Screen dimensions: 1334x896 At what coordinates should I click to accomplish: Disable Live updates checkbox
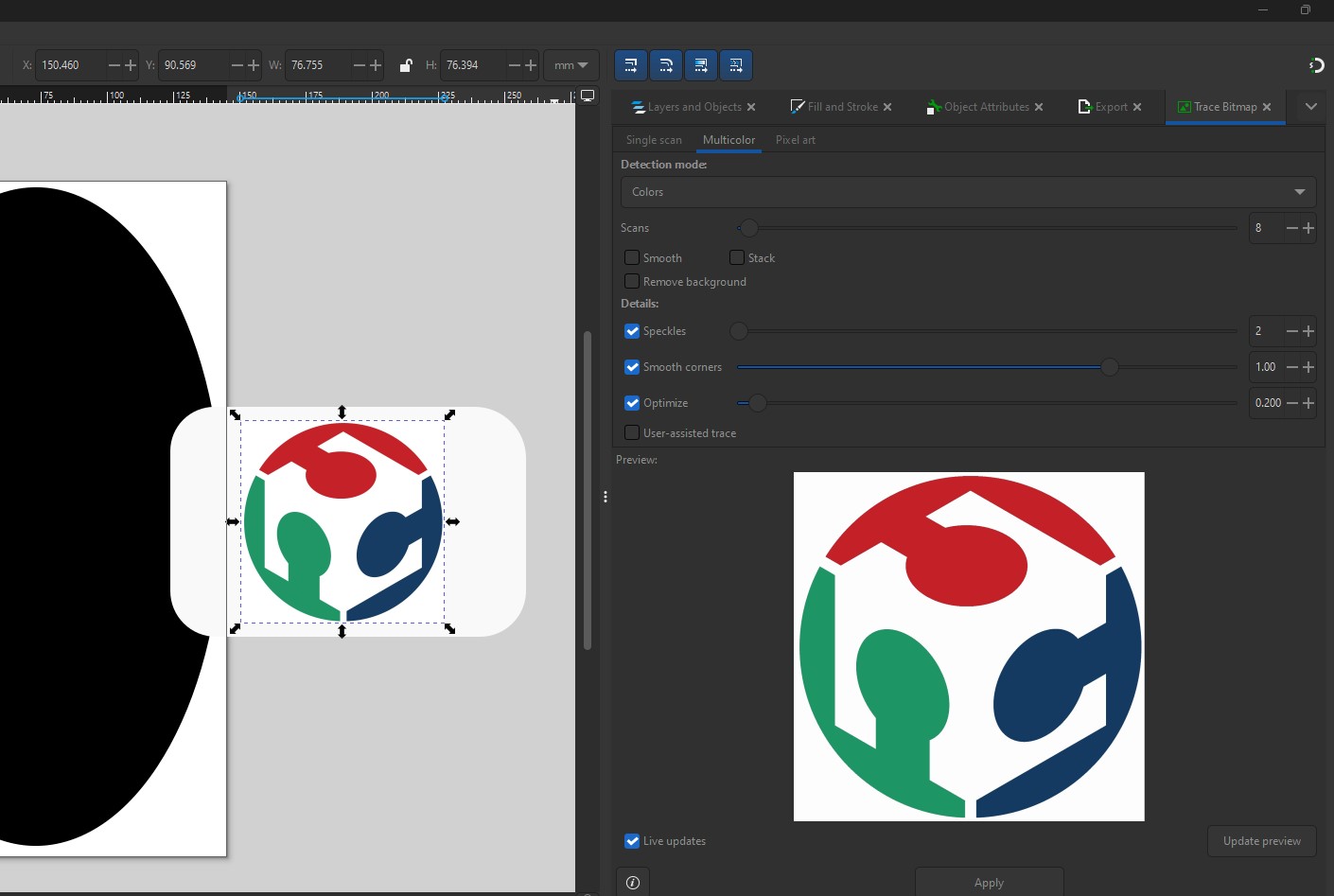(632, 841)
